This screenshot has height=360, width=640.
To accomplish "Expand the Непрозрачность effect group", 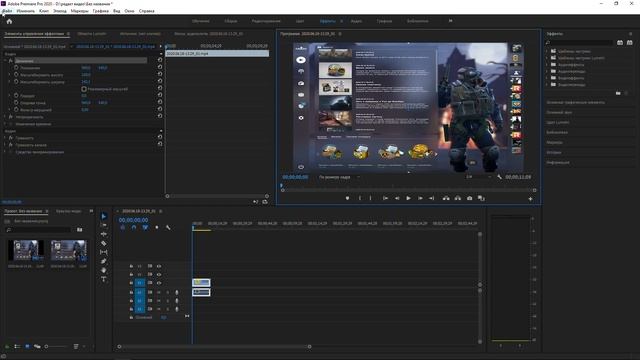I will (5, 117).
